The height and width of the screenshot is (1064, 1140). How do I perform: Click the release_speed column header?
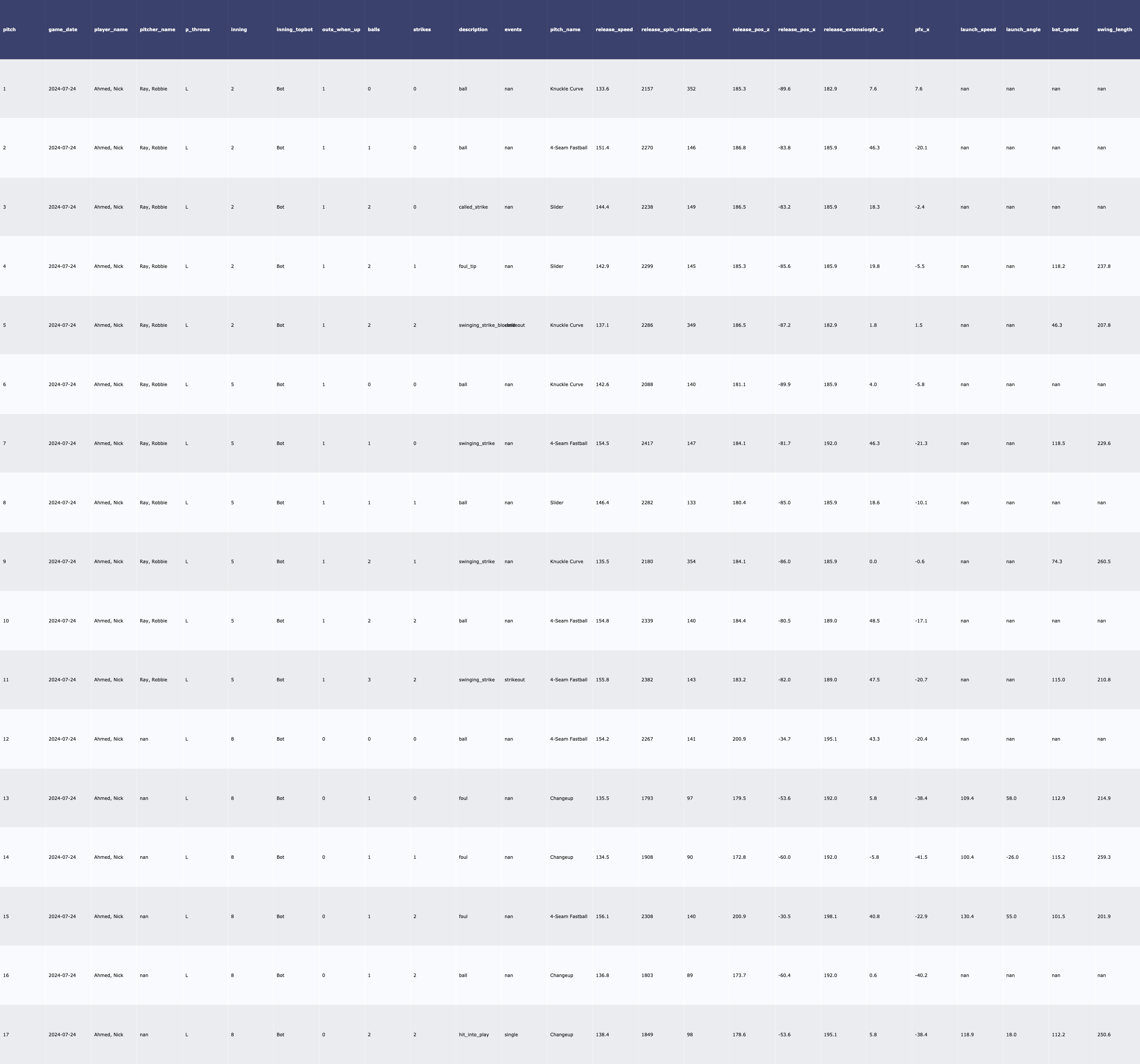[614, 29]
